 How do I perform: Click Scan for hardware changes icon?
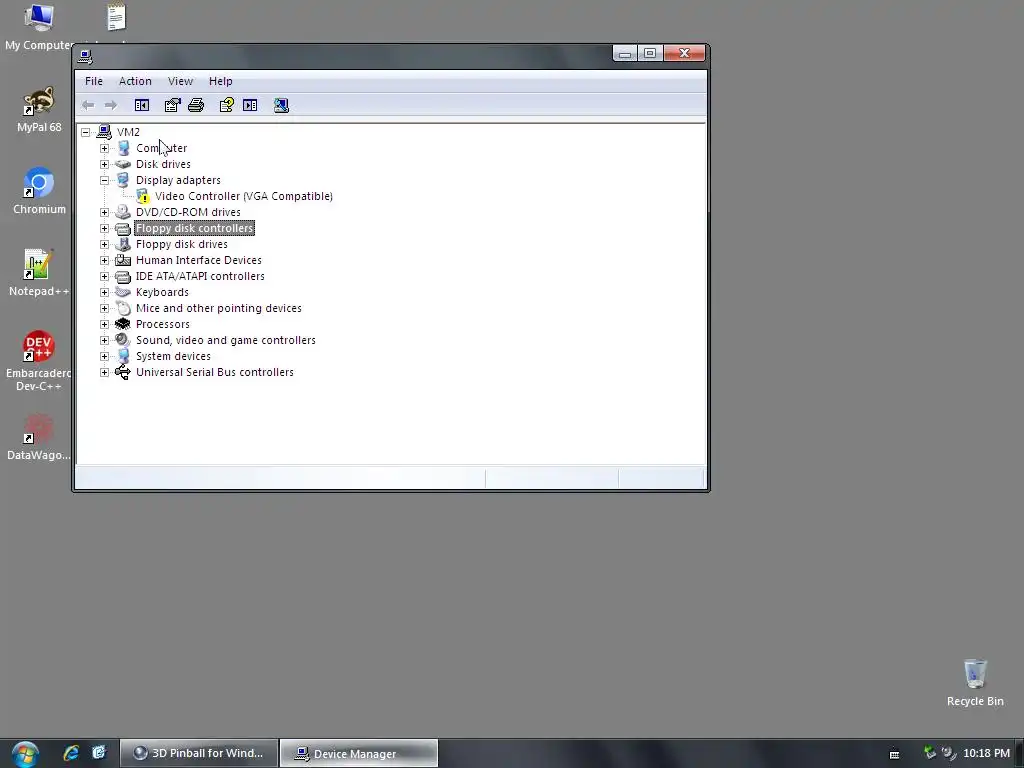(x=281, y=105)
